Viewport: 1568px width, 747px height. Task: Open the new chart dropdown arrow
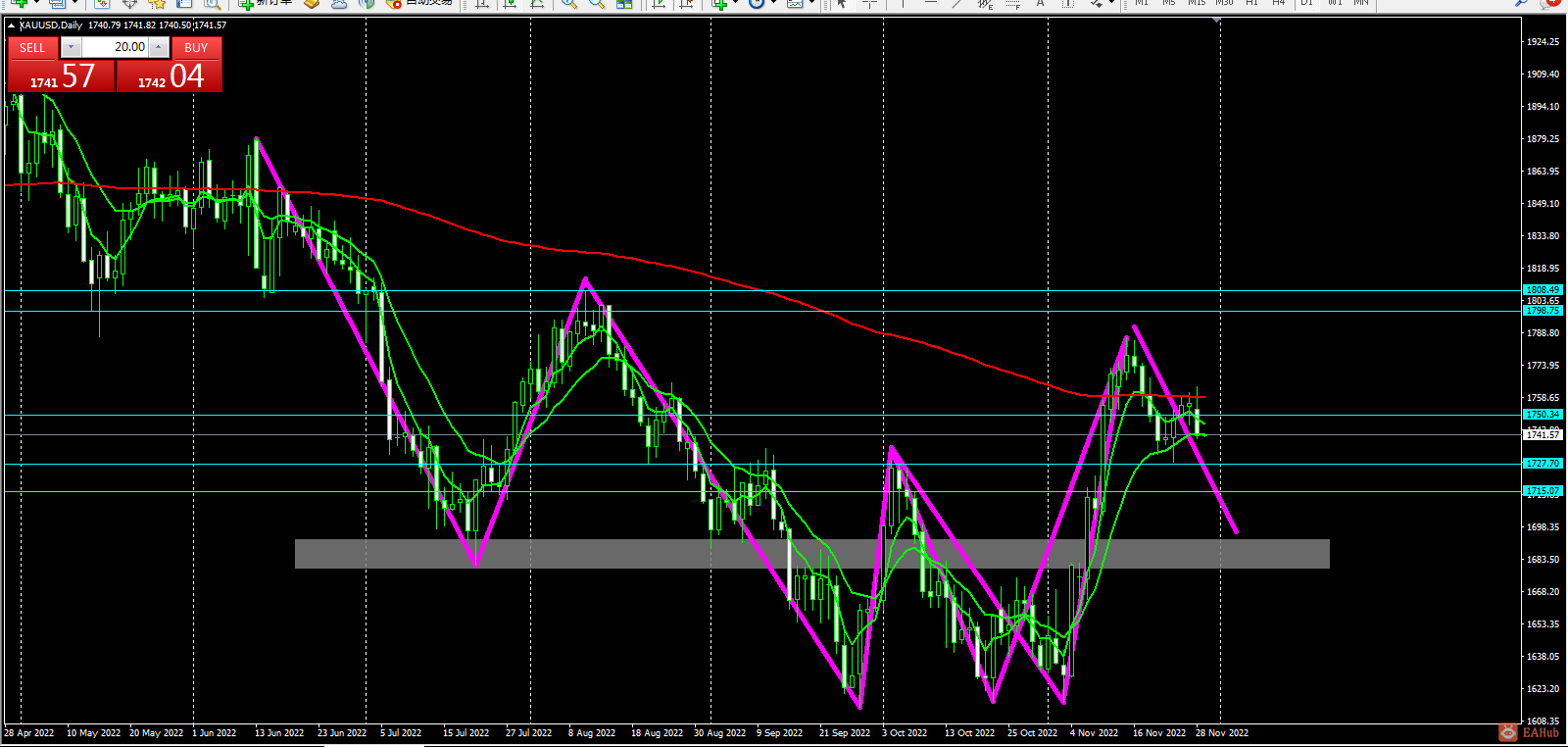[x=36, y=4]
